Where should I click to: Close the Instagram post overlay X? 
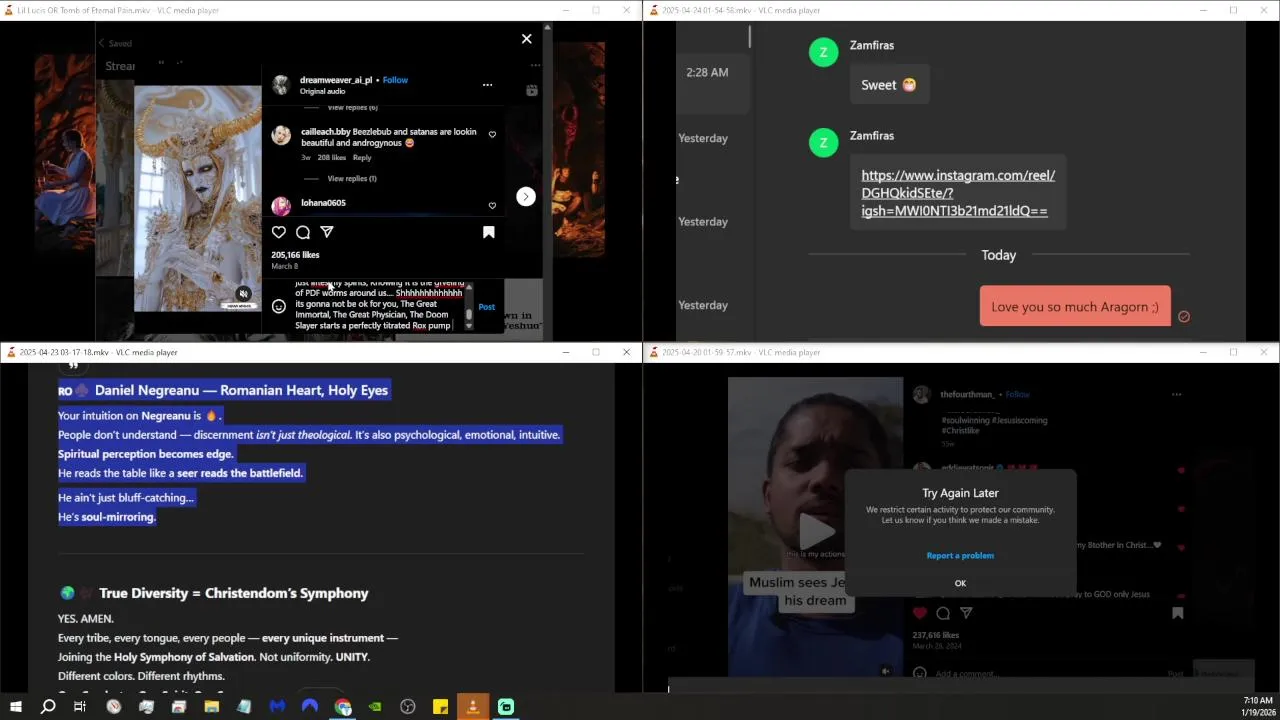coord(527,39)
